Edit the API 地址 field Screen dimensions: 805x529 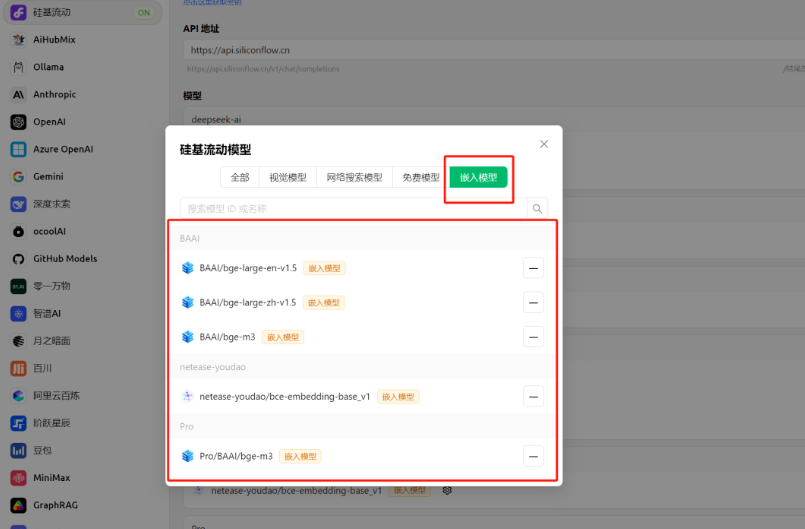(494, 50)
